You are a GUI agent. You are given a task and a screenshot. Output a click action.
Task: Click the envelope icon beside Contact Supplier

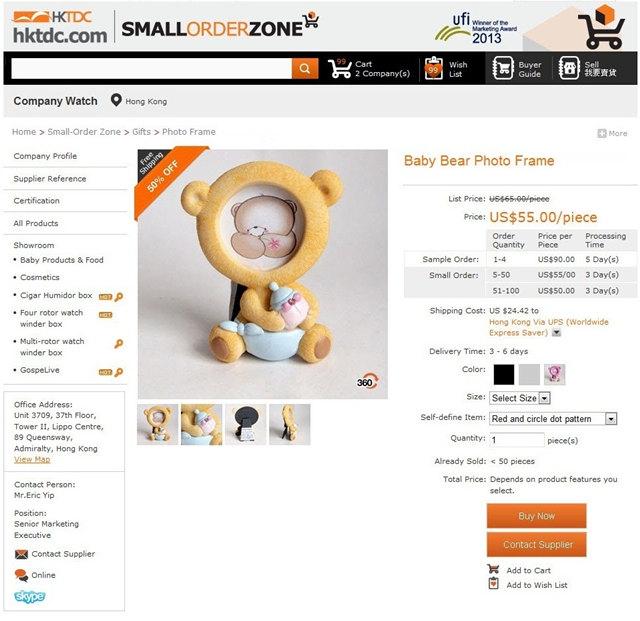pyautogui.click(x=21, y=554)
